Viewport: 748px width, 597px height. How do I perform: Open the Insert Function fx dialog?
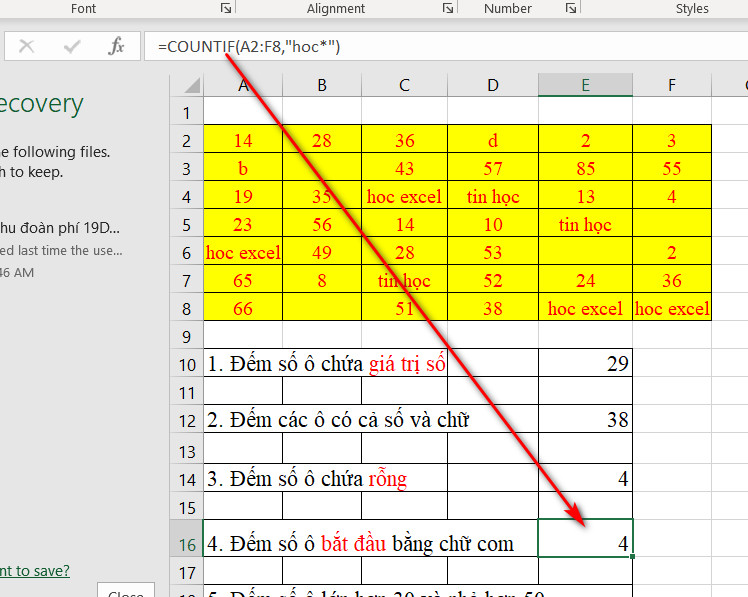click(x=116, y=46)
